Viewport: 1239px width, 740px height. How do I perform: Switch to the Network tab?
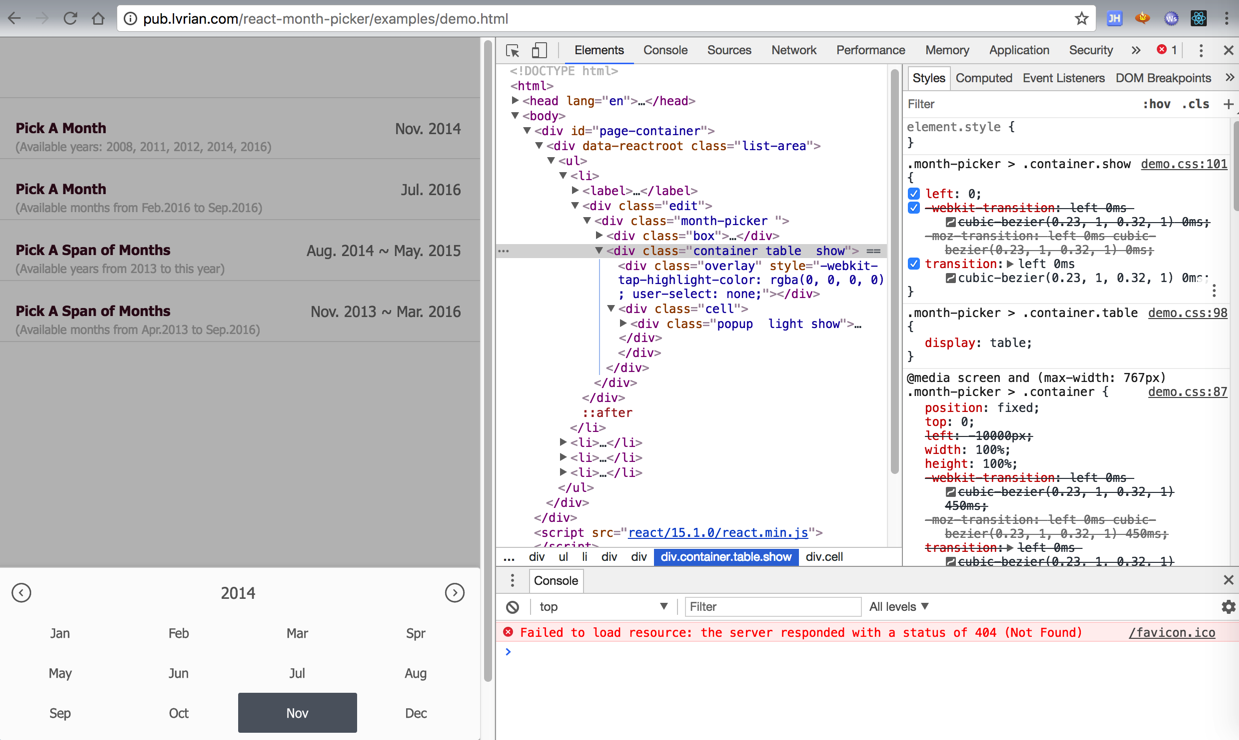tap(793, 50)
